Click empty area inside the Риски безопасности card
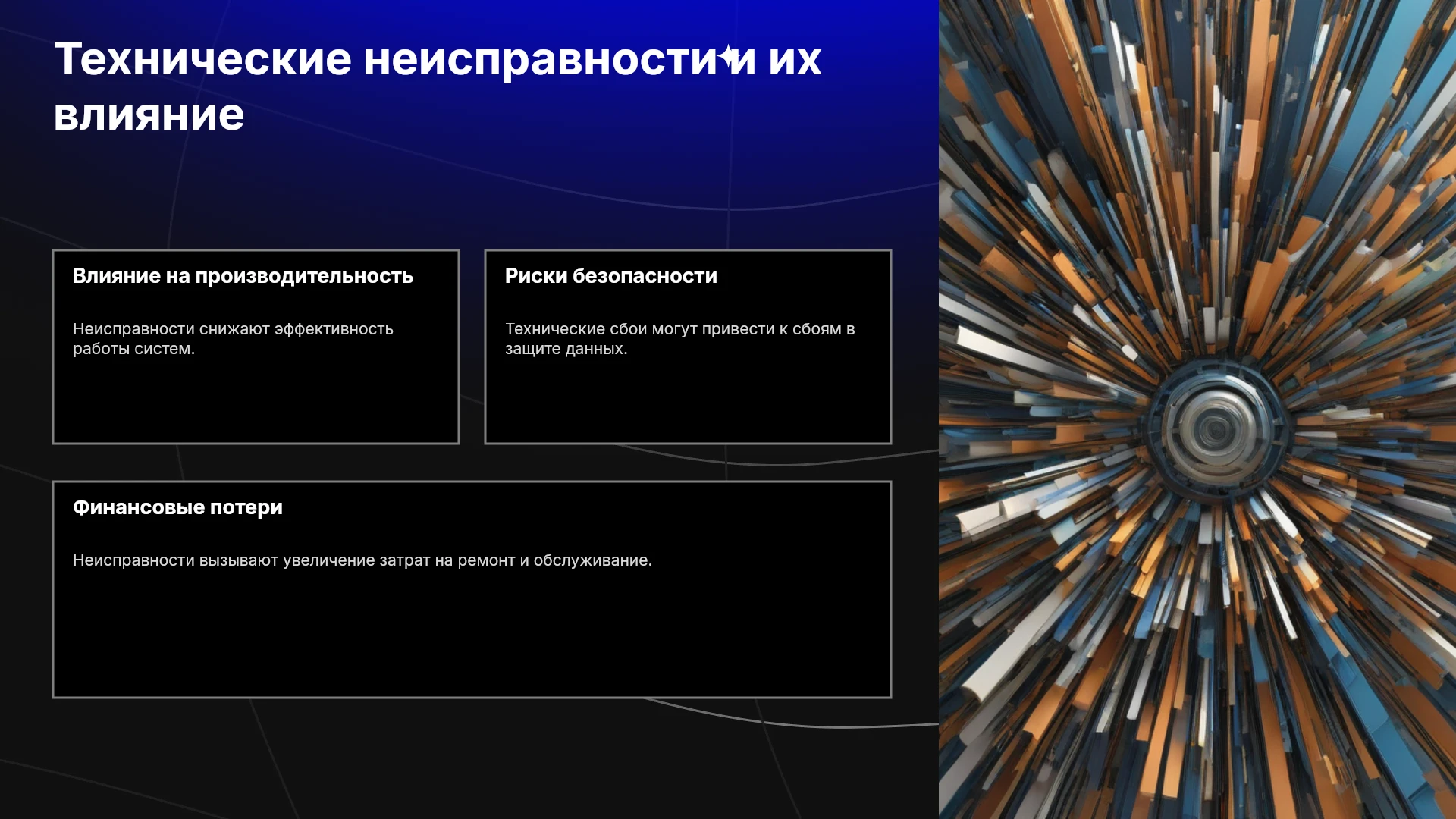Screen dimensions: 1456x819 coord(688,402)
